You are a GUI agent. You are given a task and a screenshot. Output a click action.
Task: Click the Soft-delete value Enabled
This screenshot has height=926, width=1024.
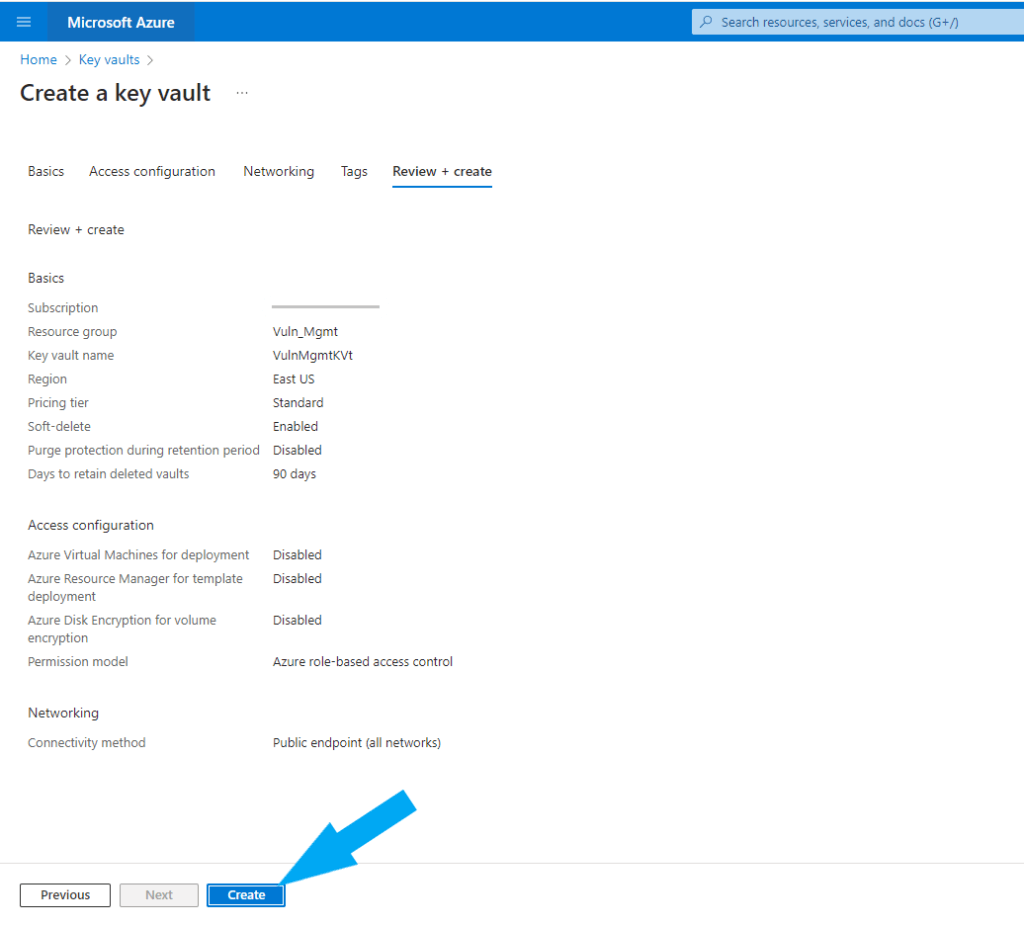point(295,426)
